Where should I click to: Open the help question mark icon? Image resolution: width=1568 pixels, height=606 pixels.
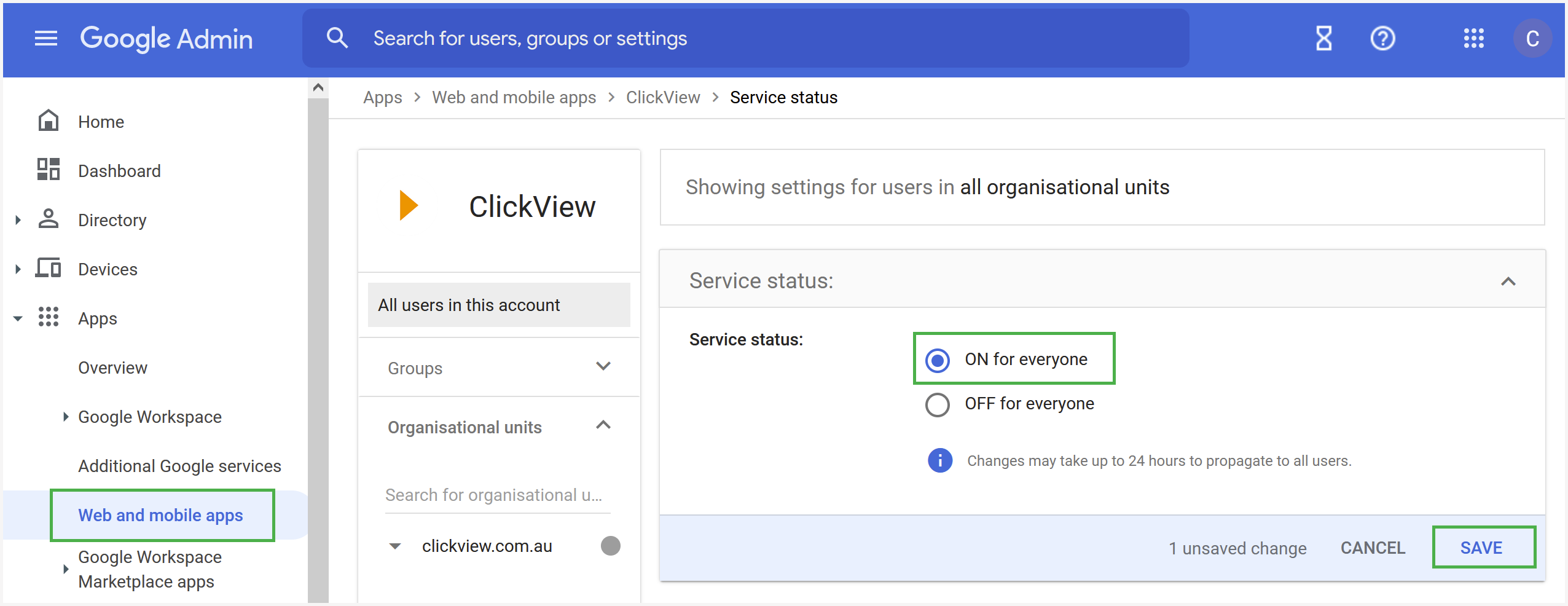(1383, 39)
